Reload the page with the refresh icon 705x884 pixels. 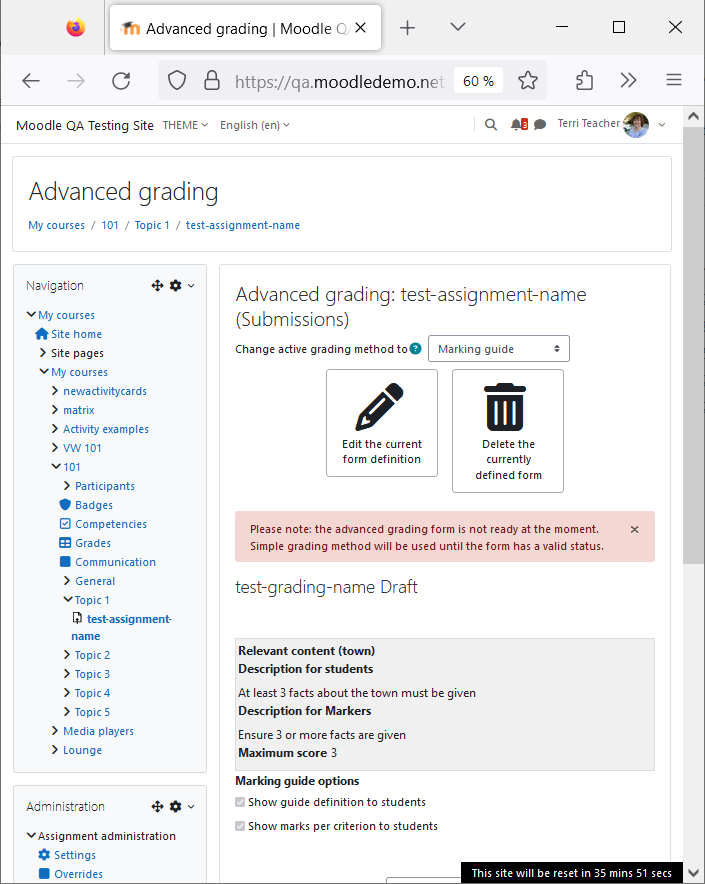pos(121,81)
